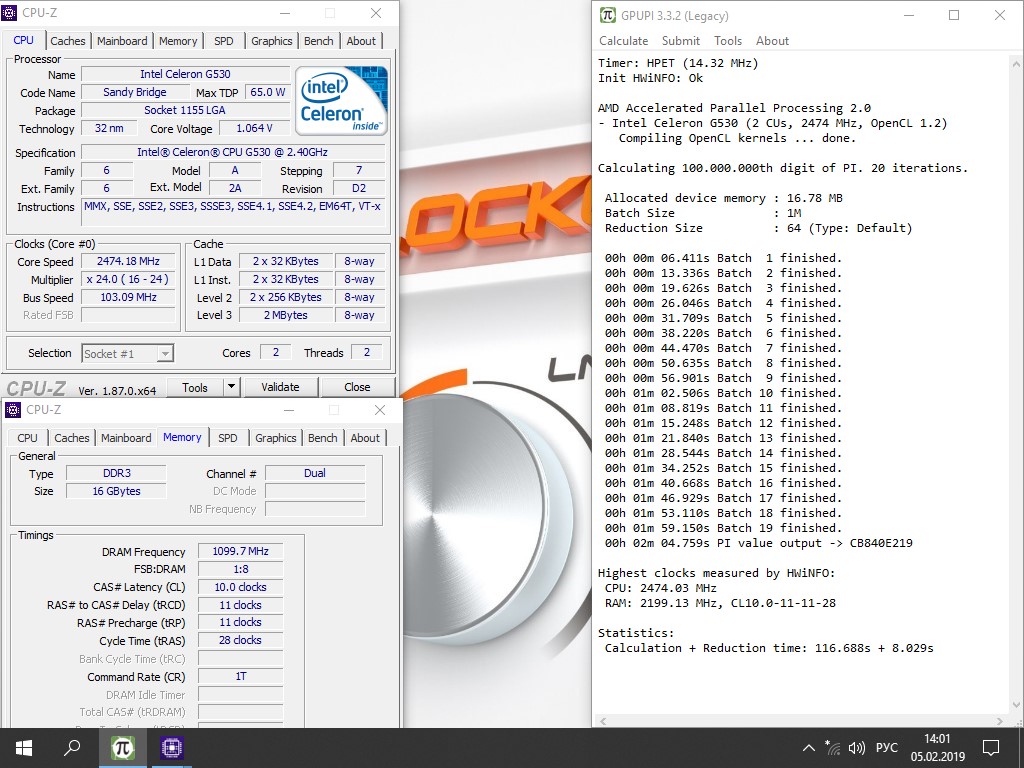
Task: Open the Mainboard tab in the upper CPU-Z window
Action: click(x=122, y=41)
